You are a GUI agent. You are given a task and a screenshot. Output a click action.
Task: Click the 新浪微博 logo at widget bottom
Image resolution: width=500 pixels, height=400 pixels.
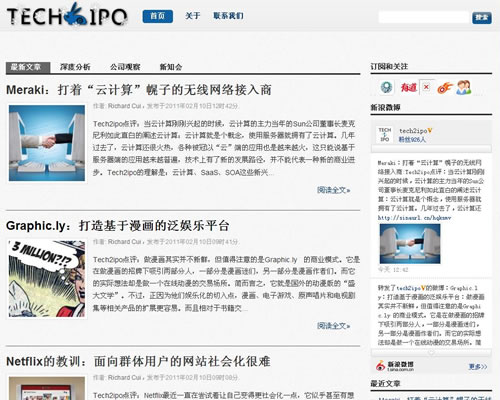coord(395,366)
